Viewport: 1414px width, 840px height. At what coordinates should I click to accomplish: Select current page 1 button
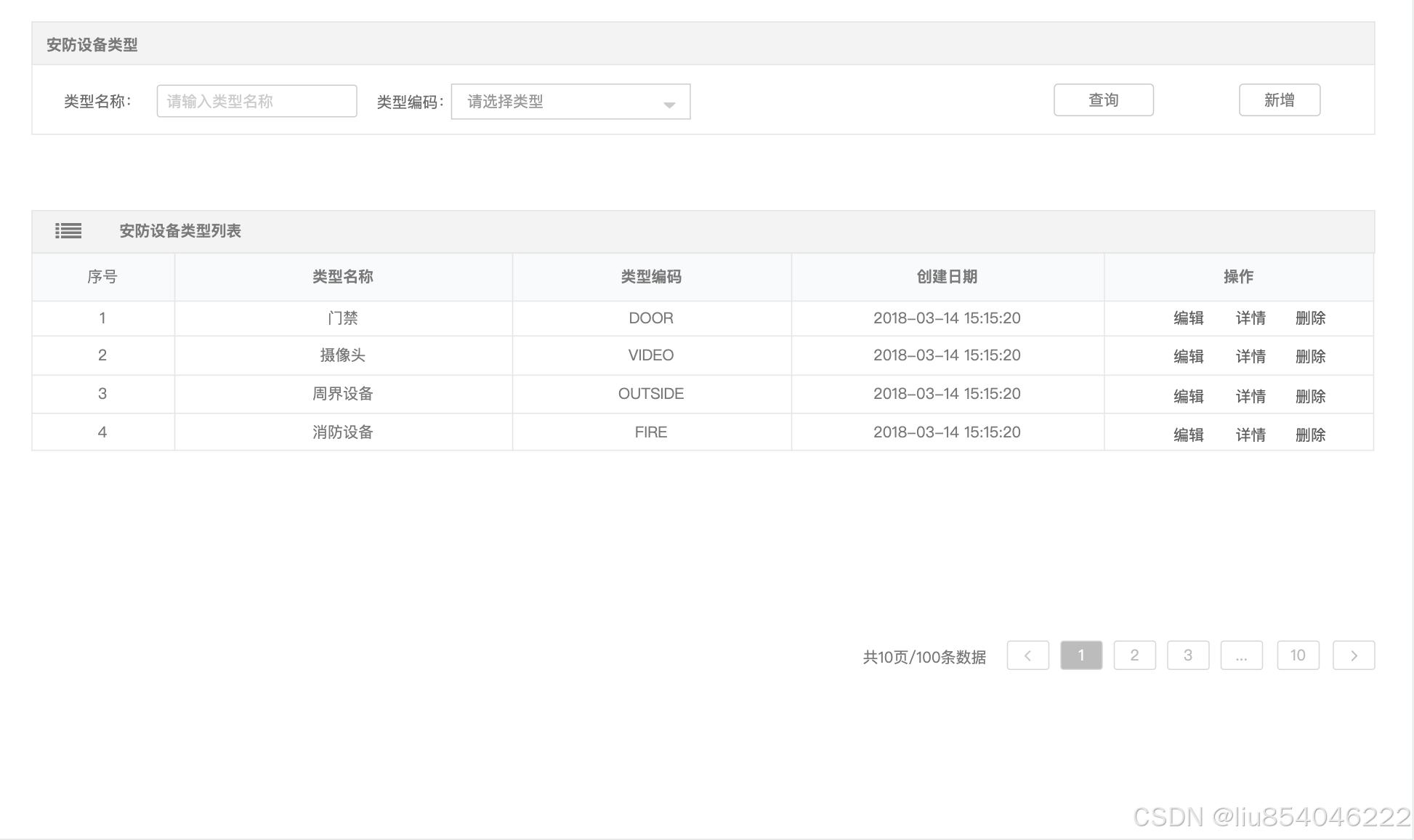pos(1081,655)
